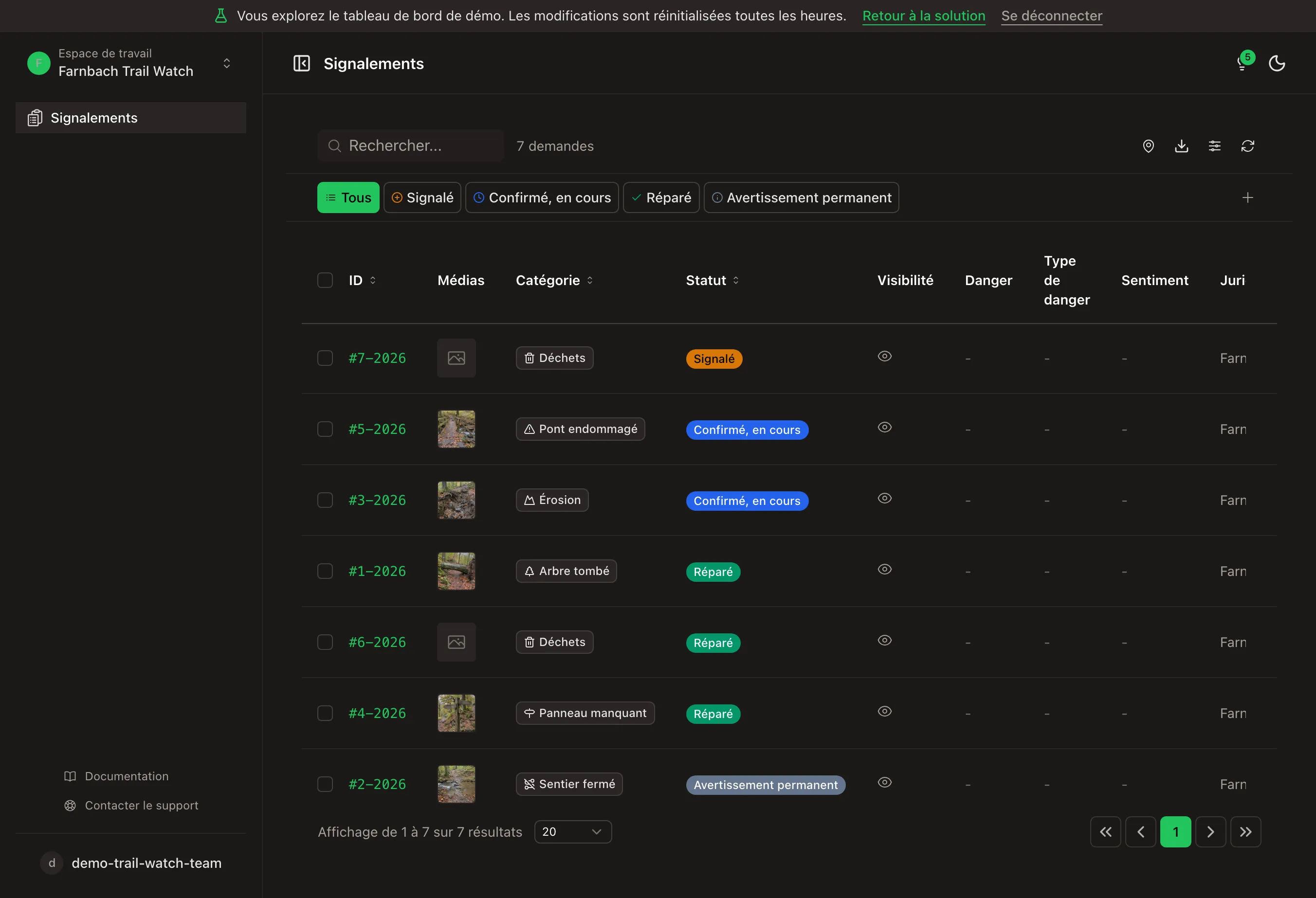
Task: Click the Panneau manquant category tag
Action: click(x=585, y=713)
